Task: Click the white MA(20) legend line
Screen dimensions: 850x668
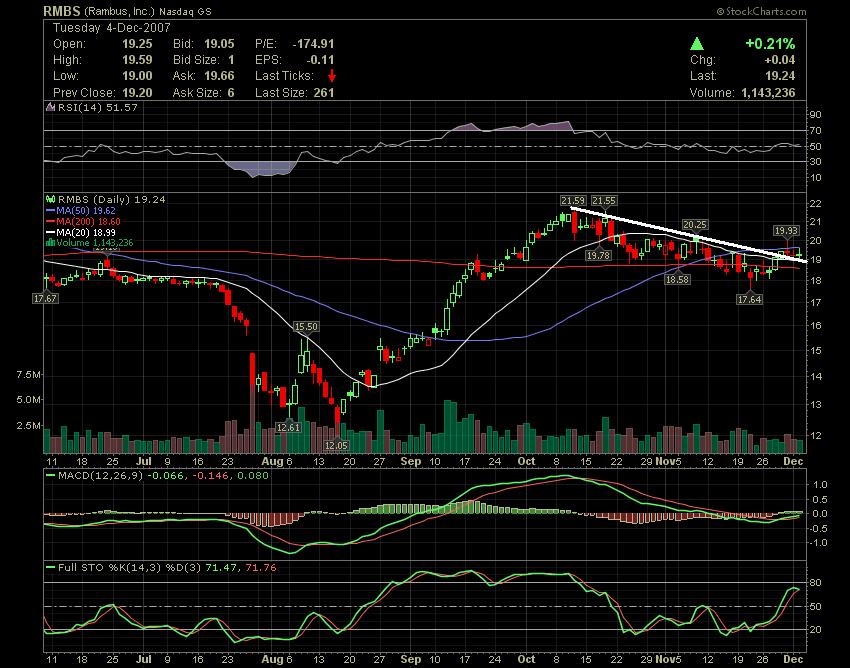Action: click(50, 233)
